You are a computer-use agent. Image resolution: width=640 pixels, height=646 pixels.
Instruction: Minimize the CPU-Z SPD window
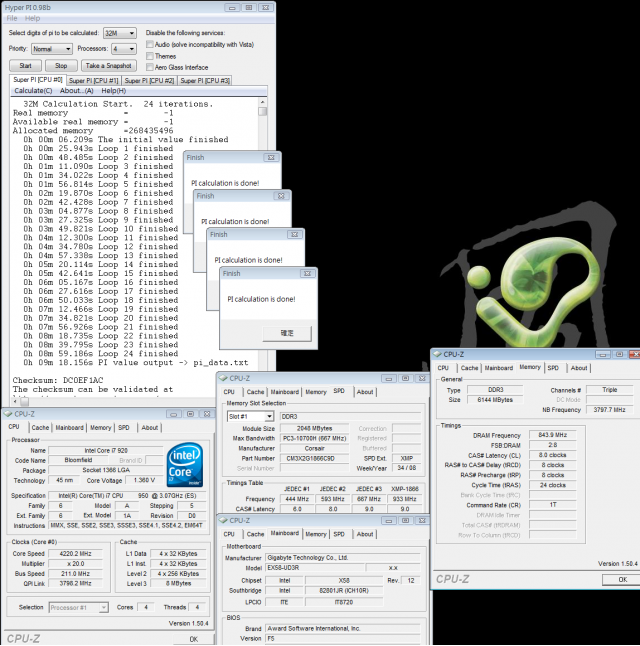pos(388,378)
